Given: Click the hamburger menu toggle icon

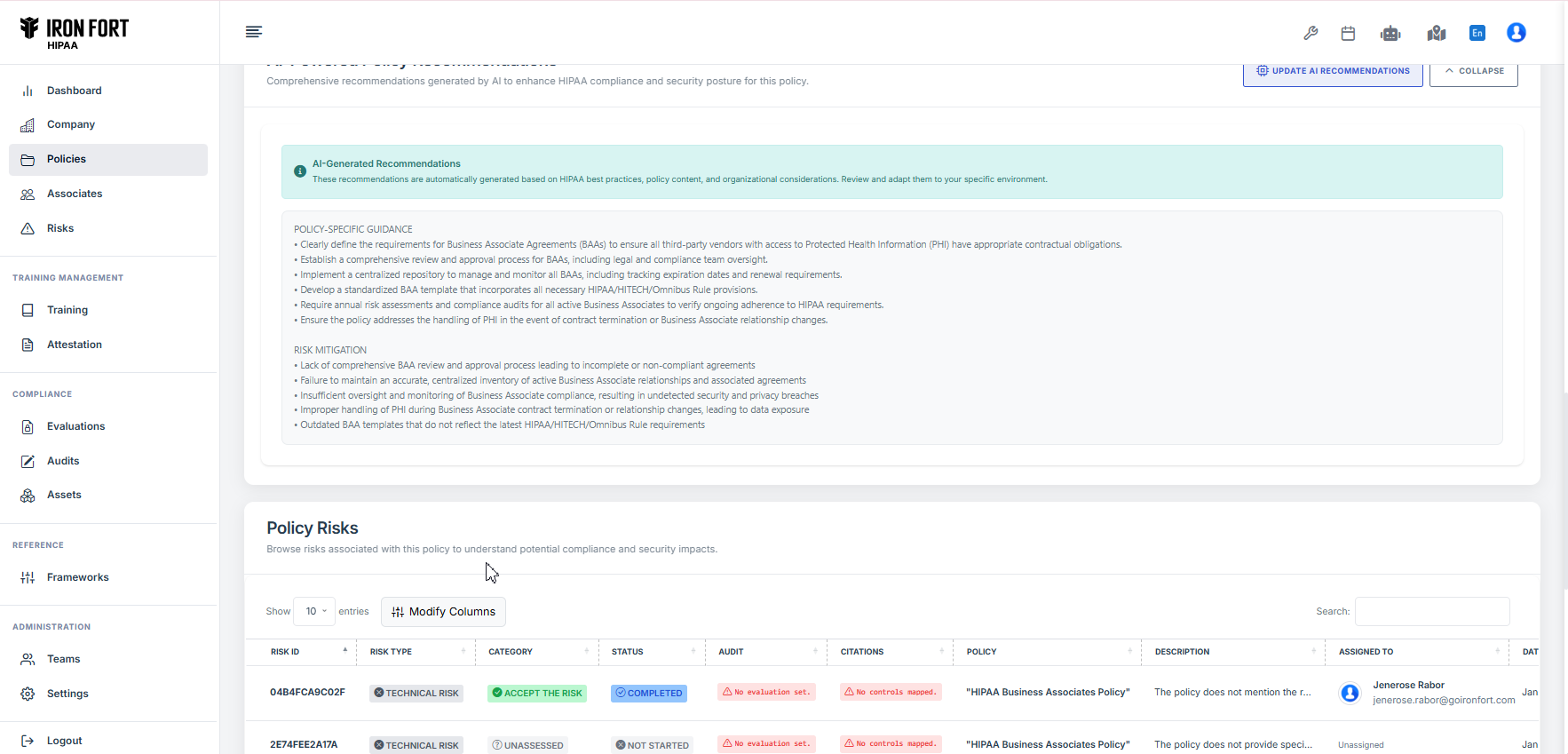Looking at the screenshot, I should [x=254, y=32].
